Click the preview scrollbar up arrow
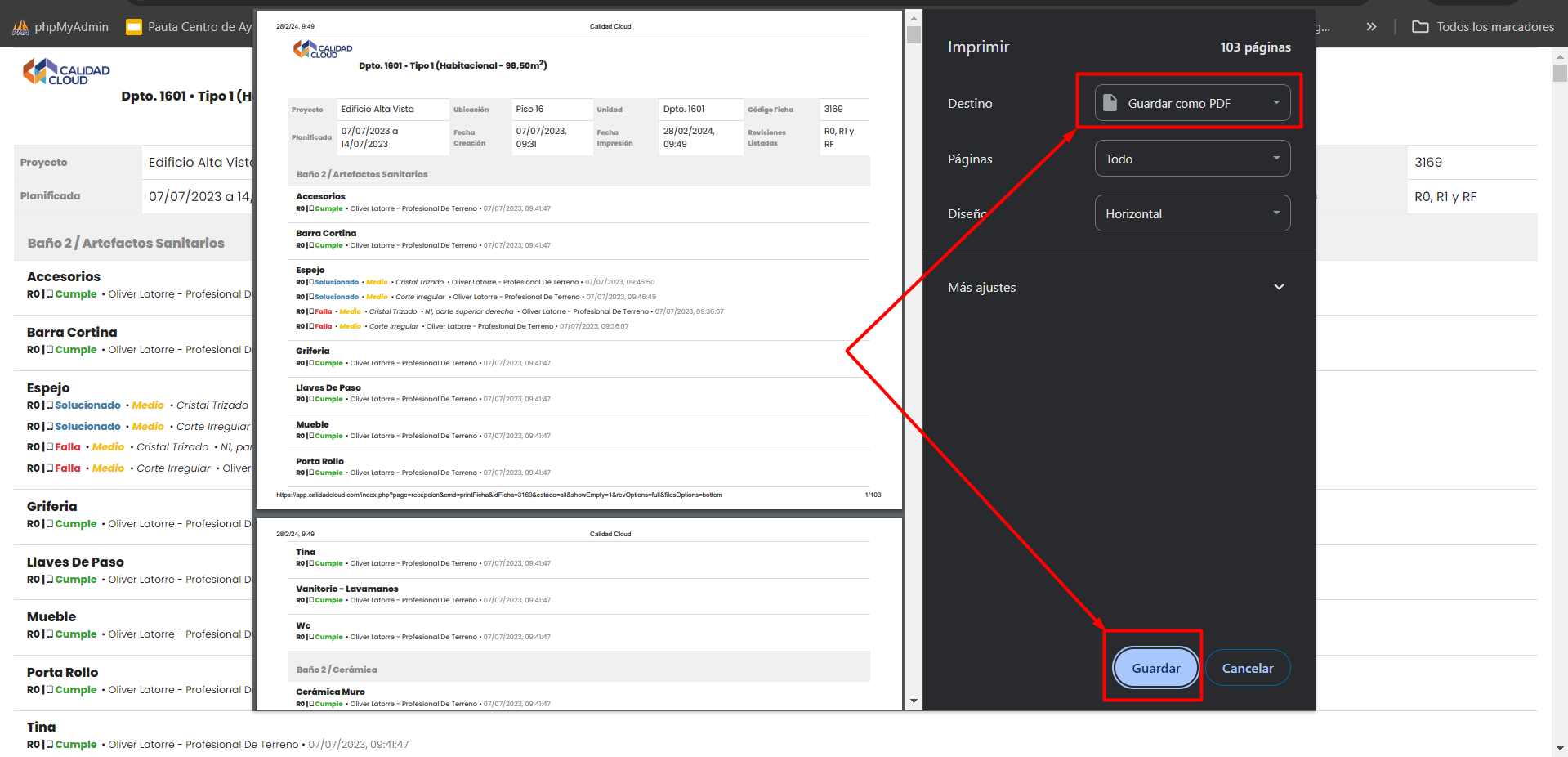1568x757 pixels. click(914, 17)
